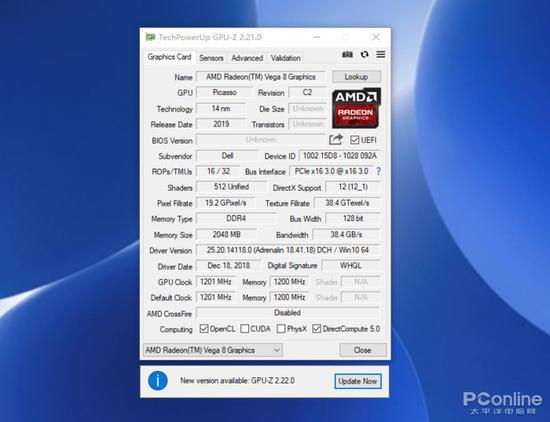Click the BIOS Version Unknown field
550x422 pixels.
(261, 140)
